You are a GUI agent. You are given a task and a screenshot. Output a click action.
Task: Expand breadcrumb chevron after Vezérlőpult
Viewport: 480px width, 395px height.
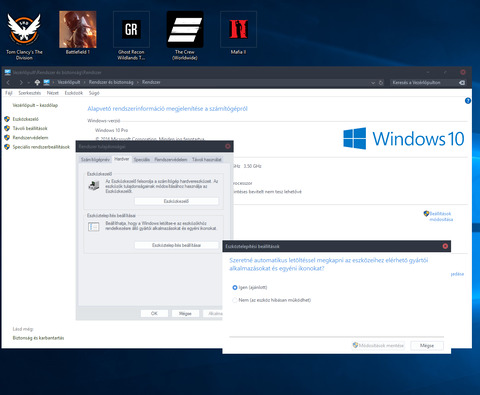[84, 82]
